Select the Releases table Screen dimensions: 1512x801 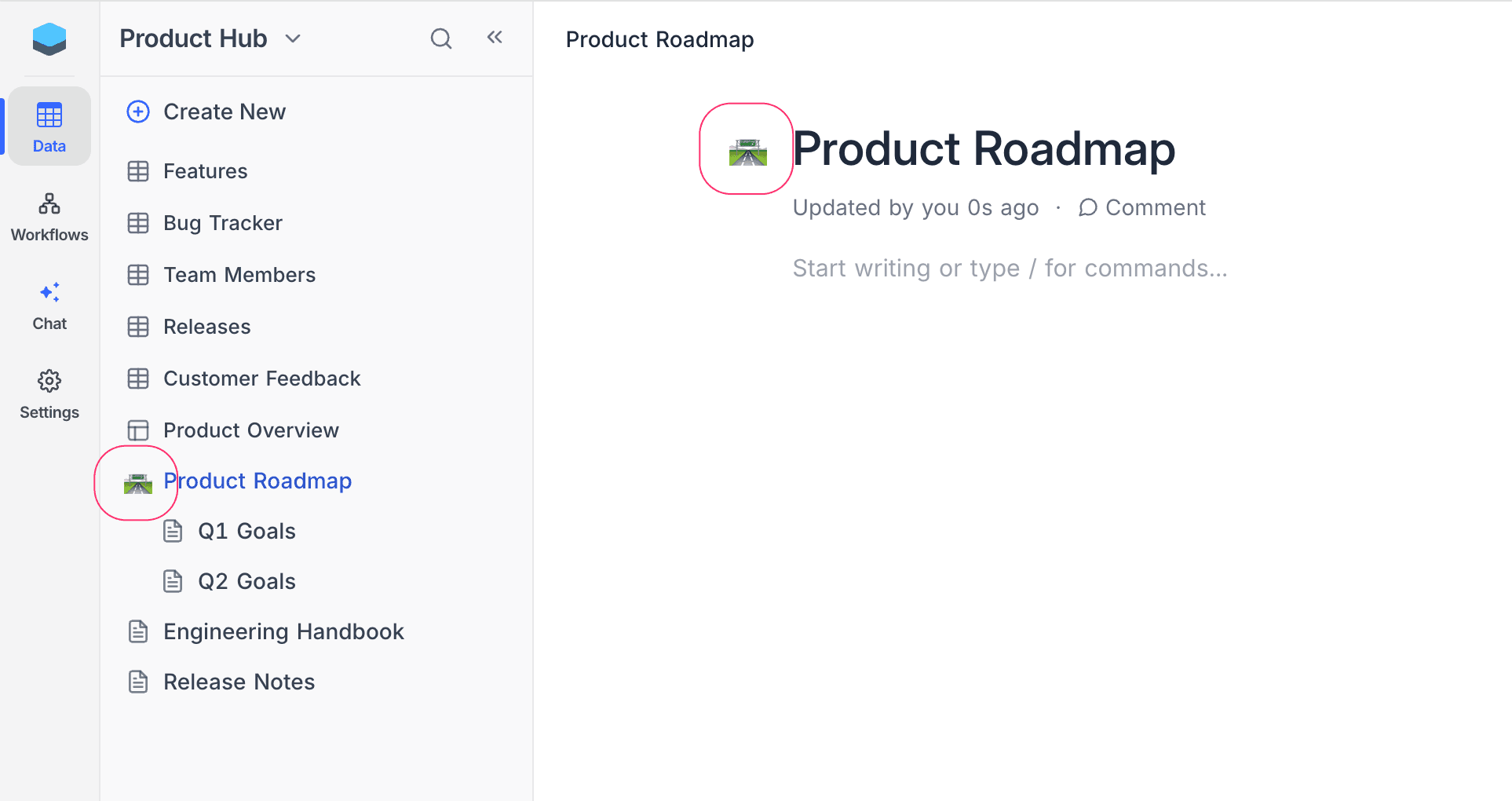[x=206, y=326]
